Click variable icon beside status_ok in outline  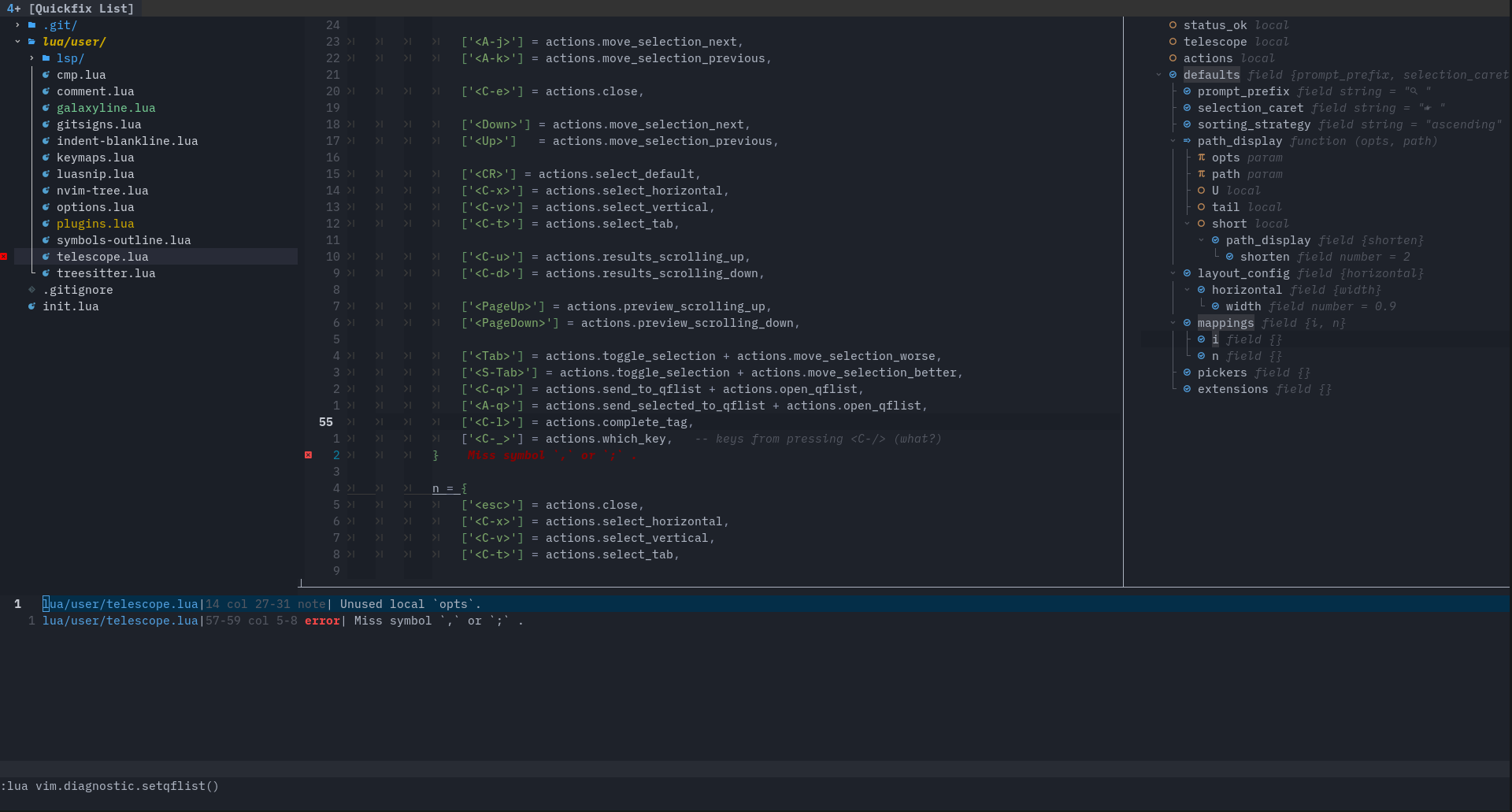[x=1173, y=25]
